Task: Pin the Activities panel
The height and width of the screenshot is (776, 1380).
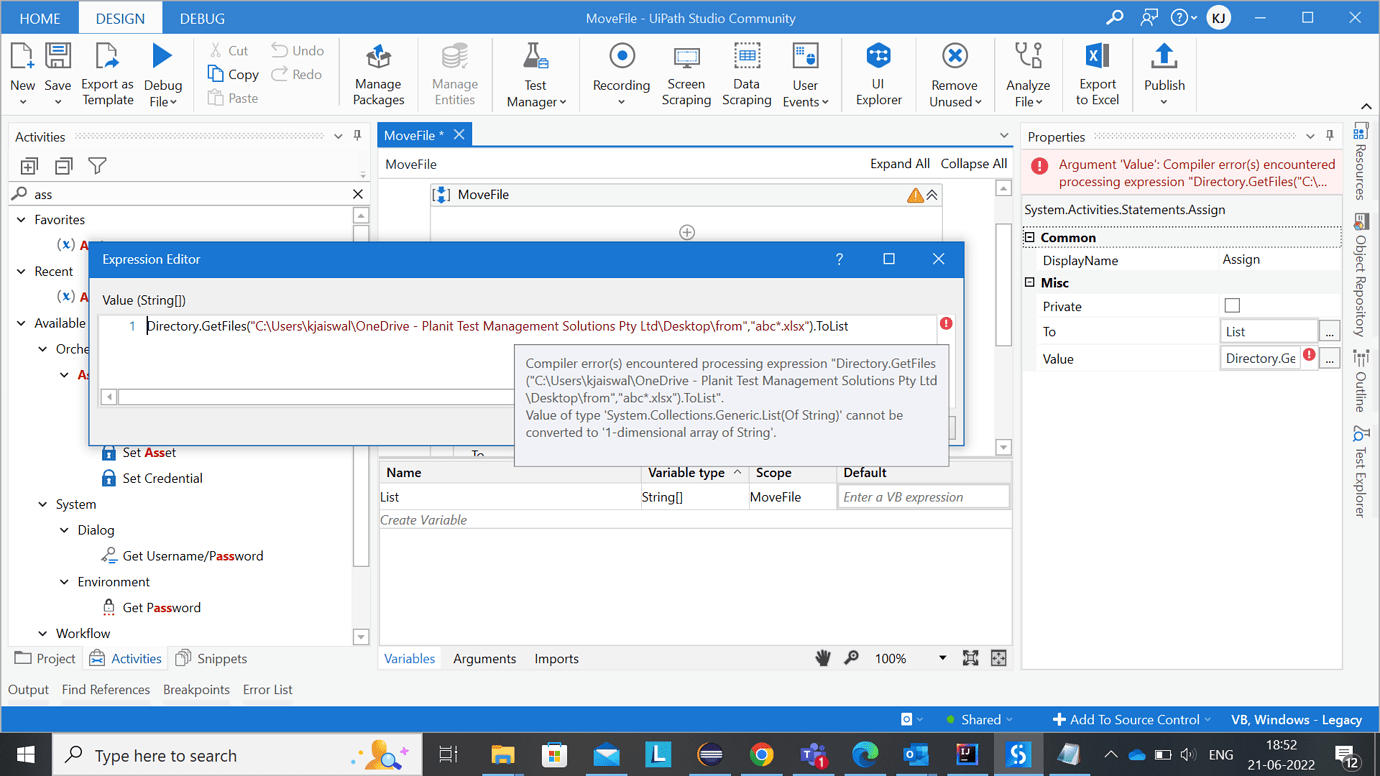Action: click(x=356, y=137)
